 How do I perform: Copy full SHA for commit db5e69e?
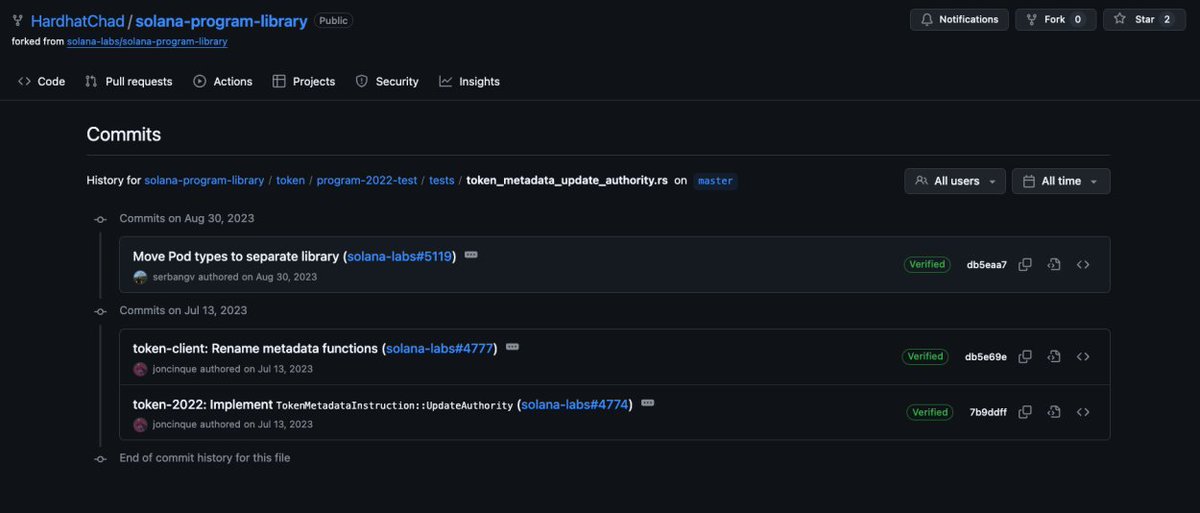click(x=1025, y=357)
